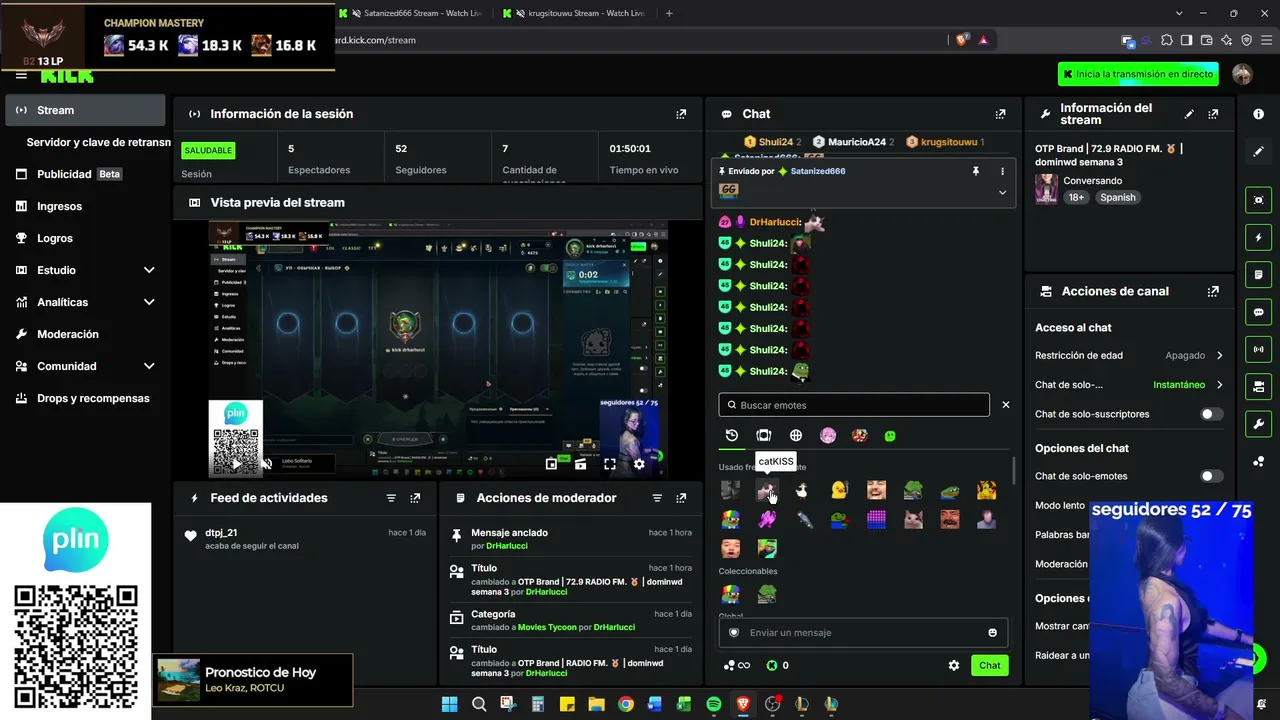This screenshot has height=720, width=1280.
Task: Filter the Feed de actividades list
Action: pyautogui.click(x=391, y=498)
